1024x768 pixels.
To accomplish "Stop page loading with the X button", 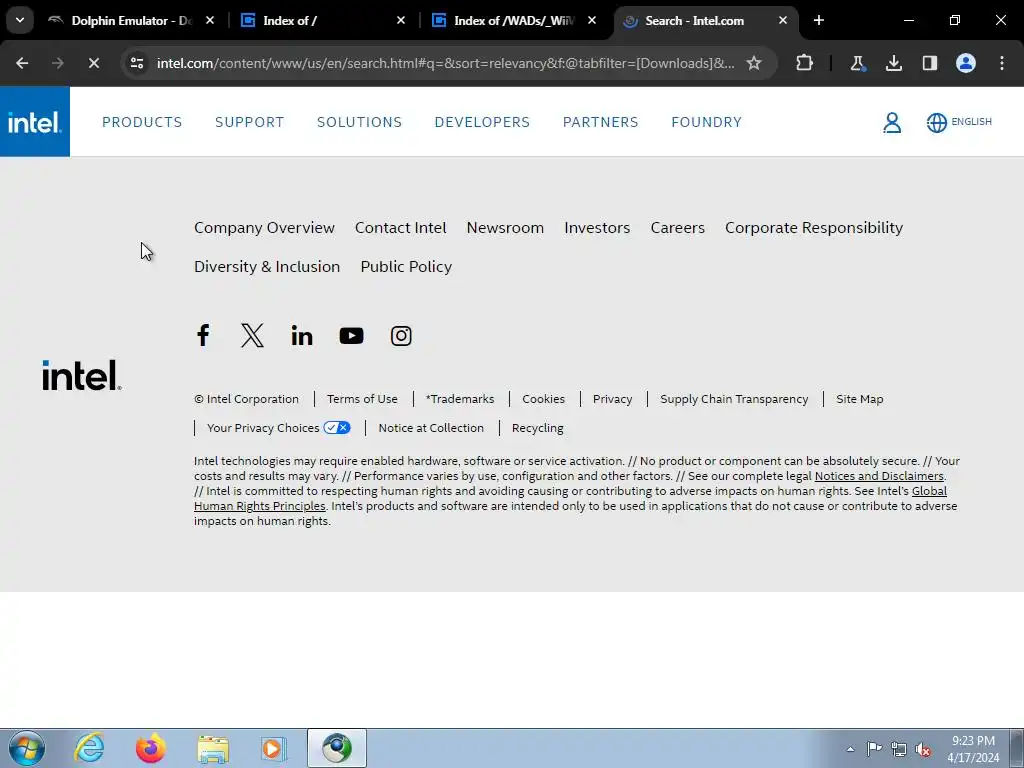I will [93, 63].
